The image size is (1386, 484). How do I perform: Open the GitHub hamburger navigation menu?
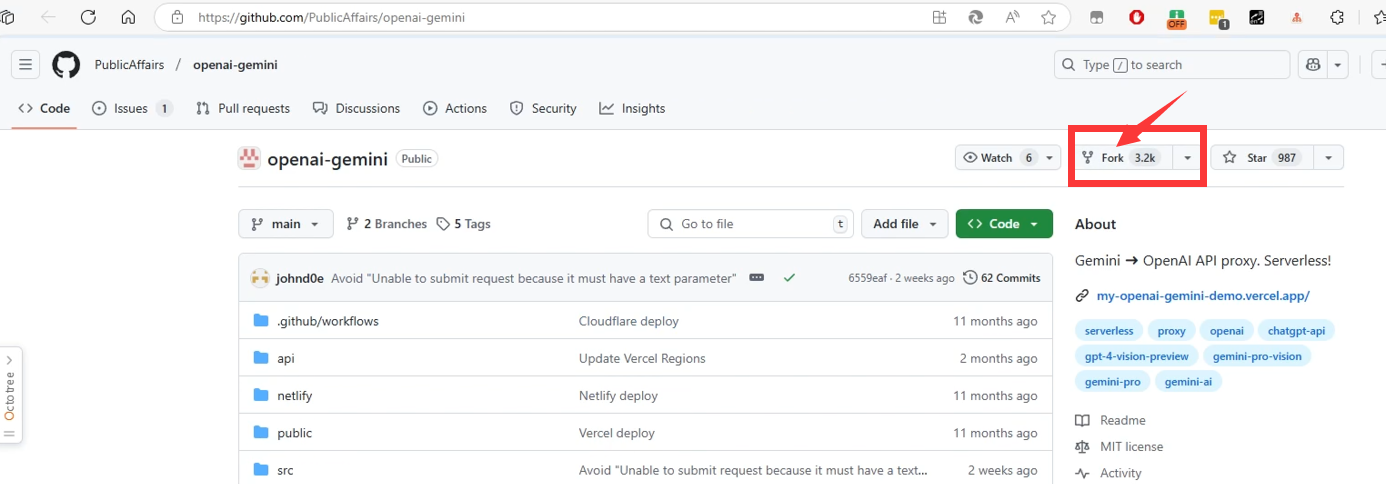(x=26, y=65)
